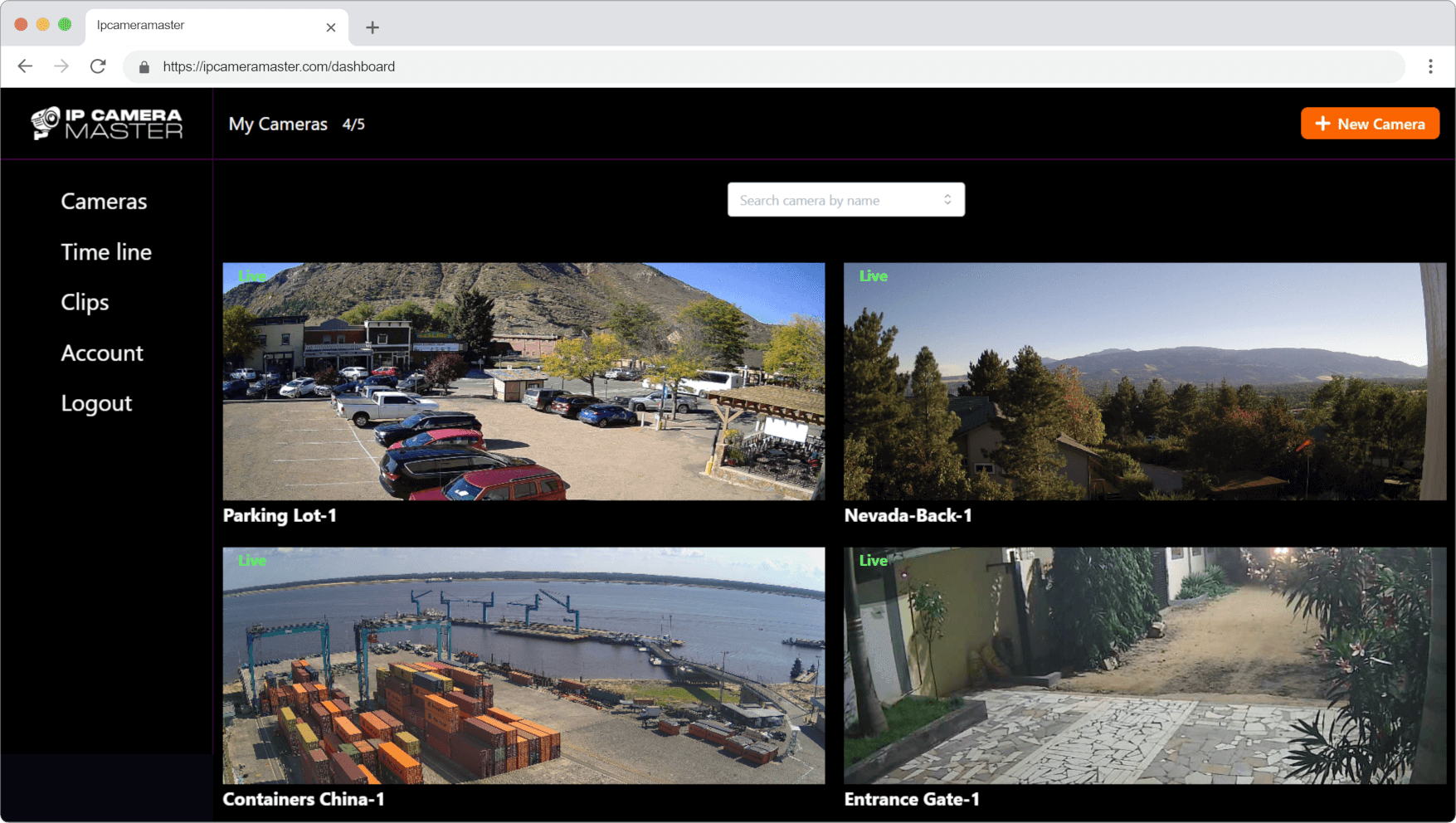
Task: Reload the dashboard page
Action: click(x=98, y=66)
